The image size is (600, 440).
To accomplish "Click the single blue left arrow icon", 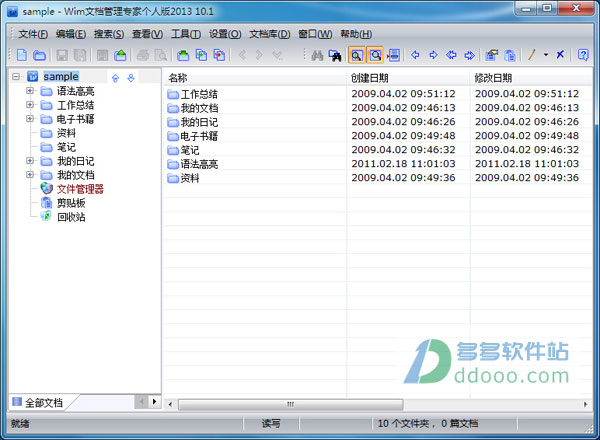I will tap(415, 55).
